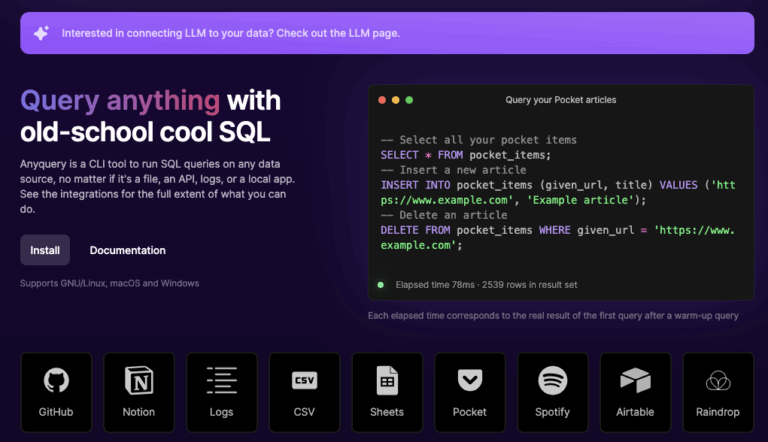Click the INSERT INTO pocket_items statement
768x442 pixels.
click(x=558, y=193)
